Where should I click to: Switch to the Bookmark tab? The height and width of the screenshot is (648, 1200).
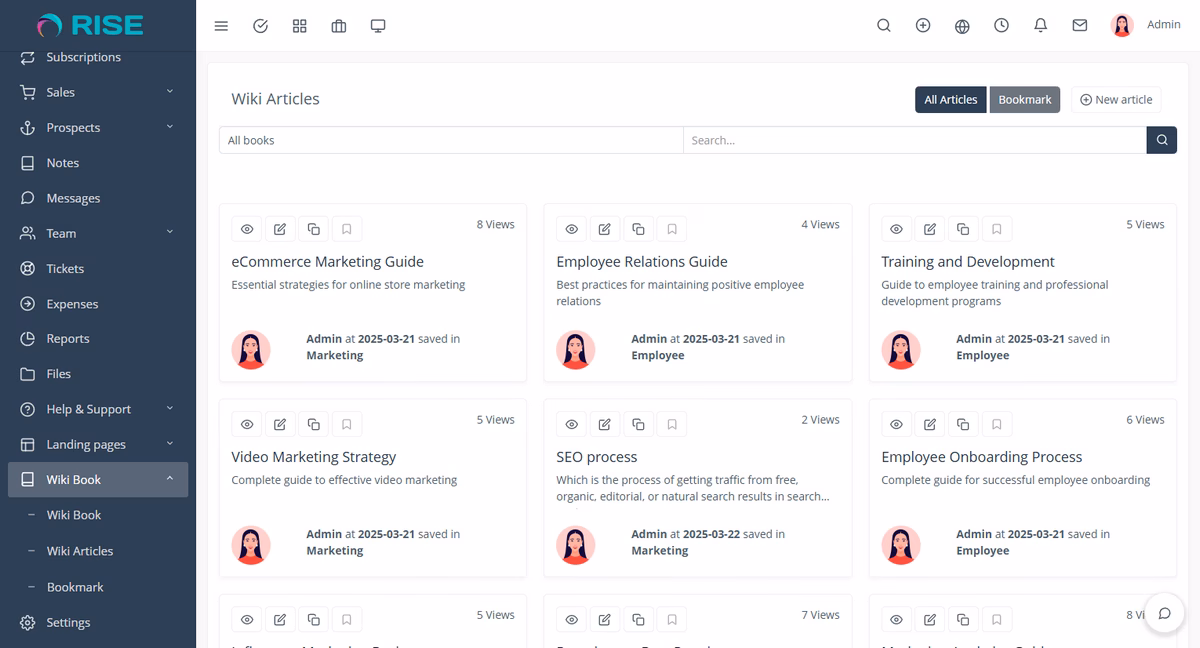point(1024,99)
